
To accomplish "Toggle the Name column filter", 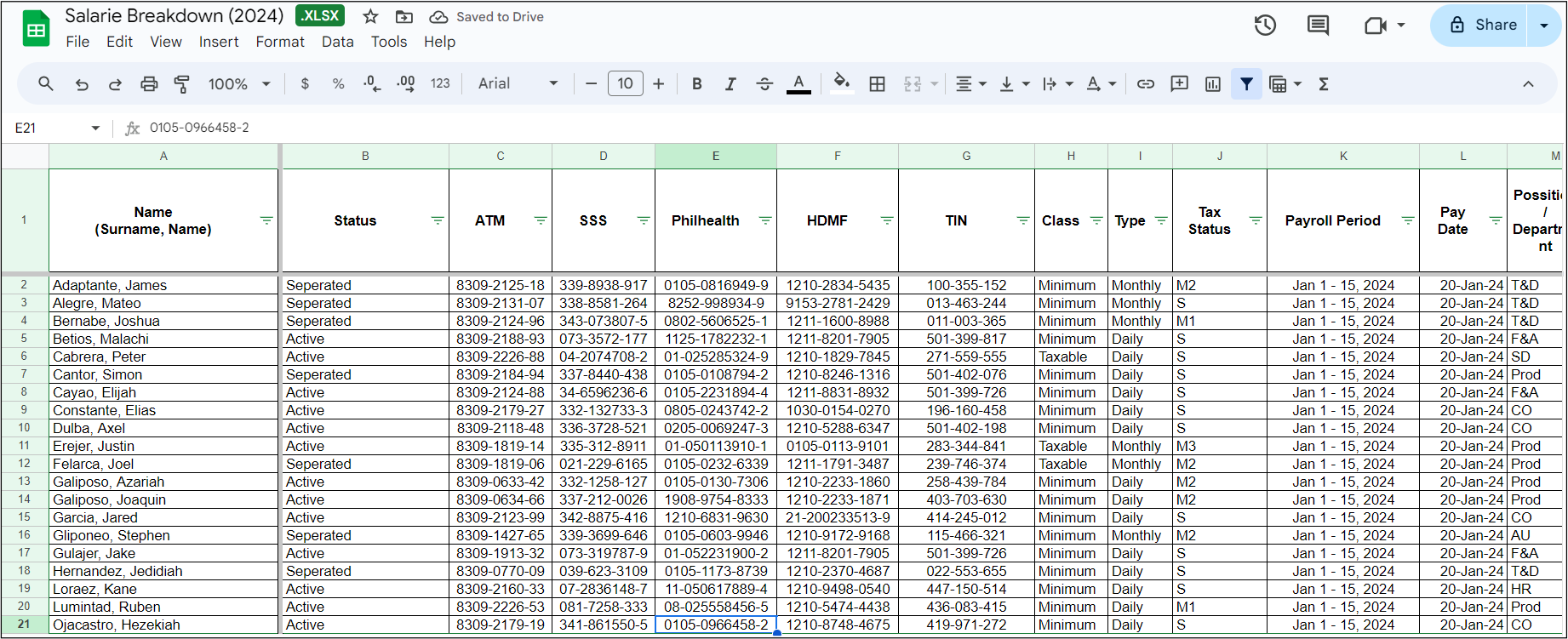I will click(x=266, y=220).
